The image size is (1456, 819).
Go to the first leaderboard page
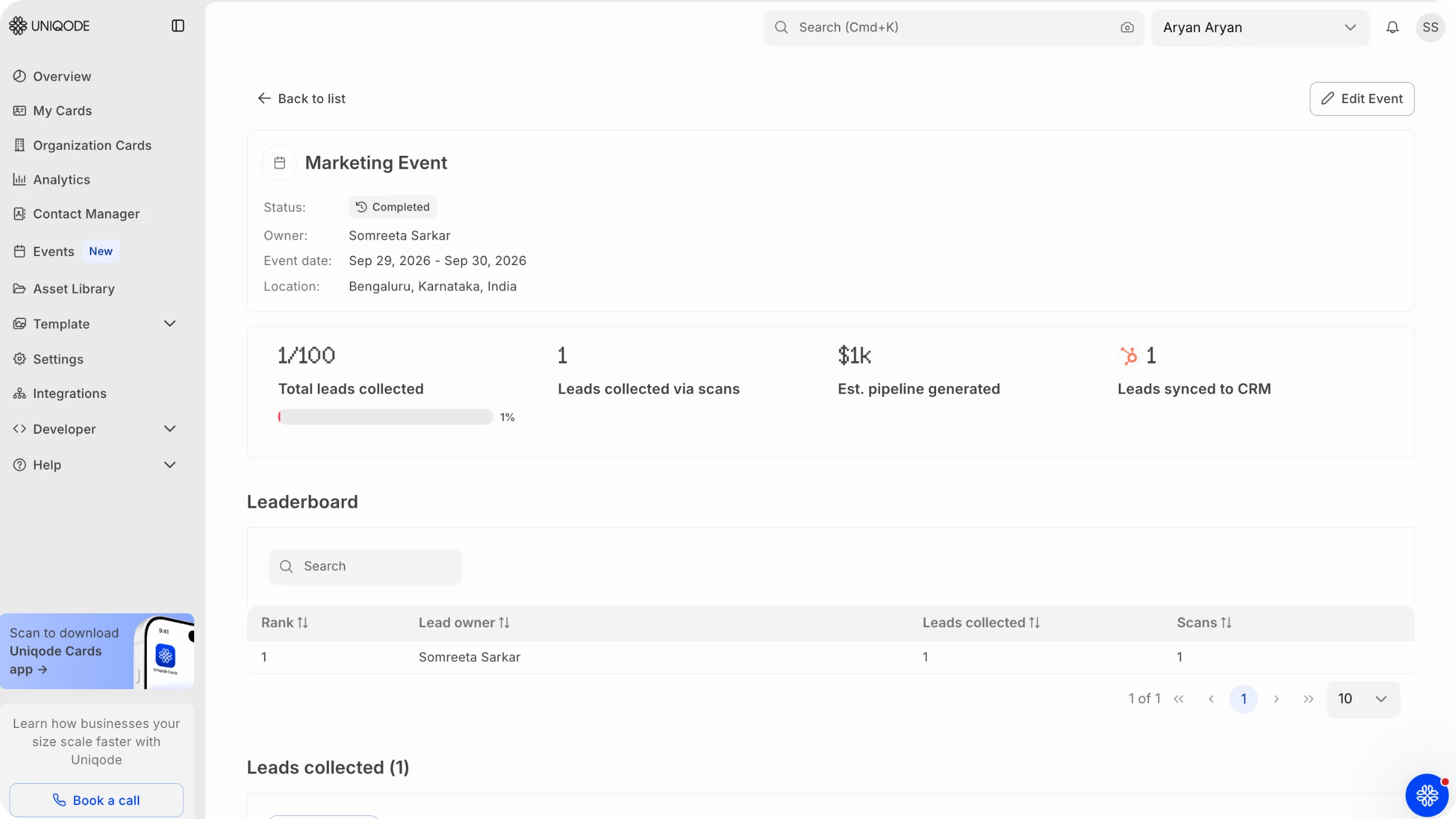pos(1178,699)
